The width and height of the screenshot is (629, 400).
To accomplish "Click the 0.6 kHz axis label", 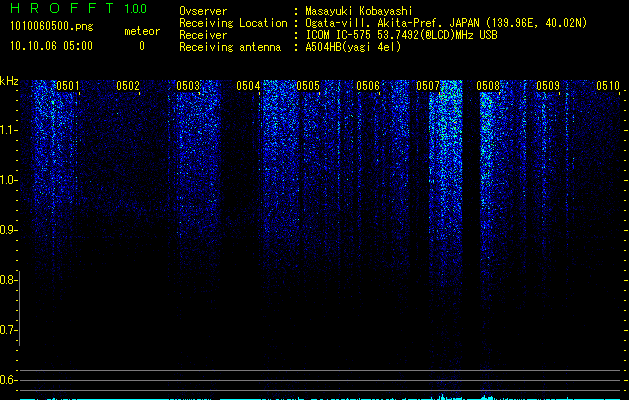I will (8, 380).
